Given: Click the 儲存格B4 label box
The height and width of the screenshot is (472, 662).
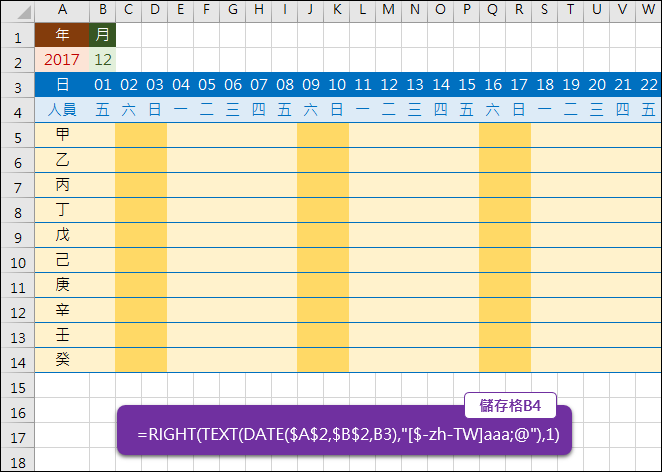Looking at the screenshot, I should coord(510,405).
